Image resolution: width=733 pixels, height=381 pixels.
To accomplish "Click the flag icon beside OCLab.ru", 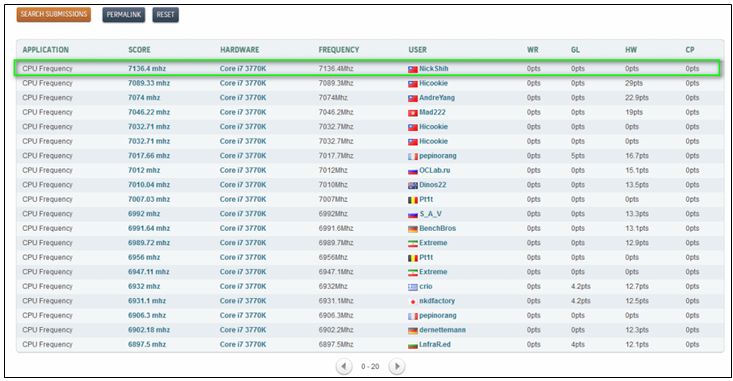I will coord(412,171).
